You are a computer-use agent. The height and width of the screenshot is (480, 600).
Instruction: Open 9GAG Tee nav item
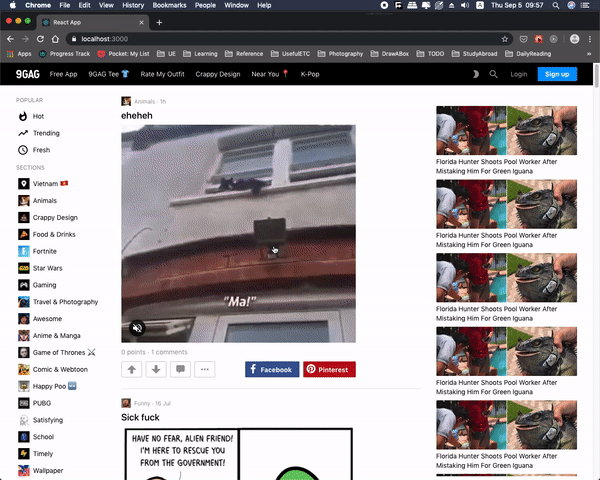tap(109, 74)
